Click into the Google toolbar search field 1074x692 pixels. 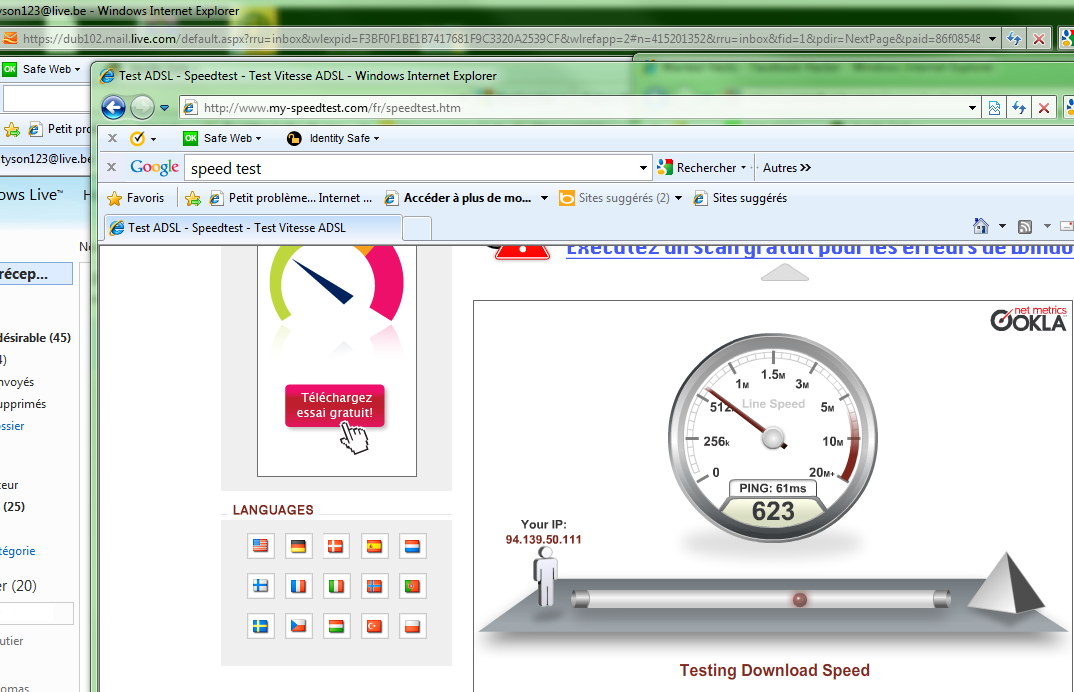tap(410, 168)
